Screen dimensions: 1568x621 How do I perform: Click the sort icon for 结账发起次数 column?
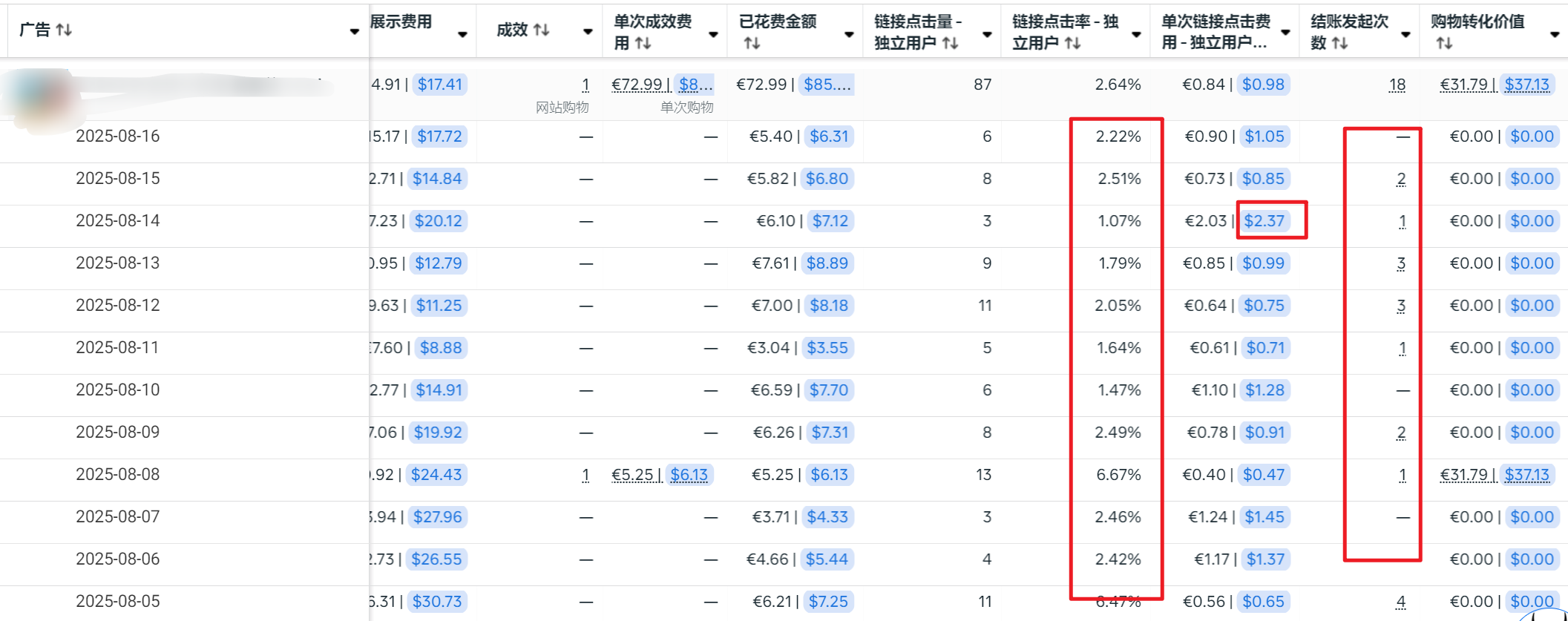point(1339,43)
